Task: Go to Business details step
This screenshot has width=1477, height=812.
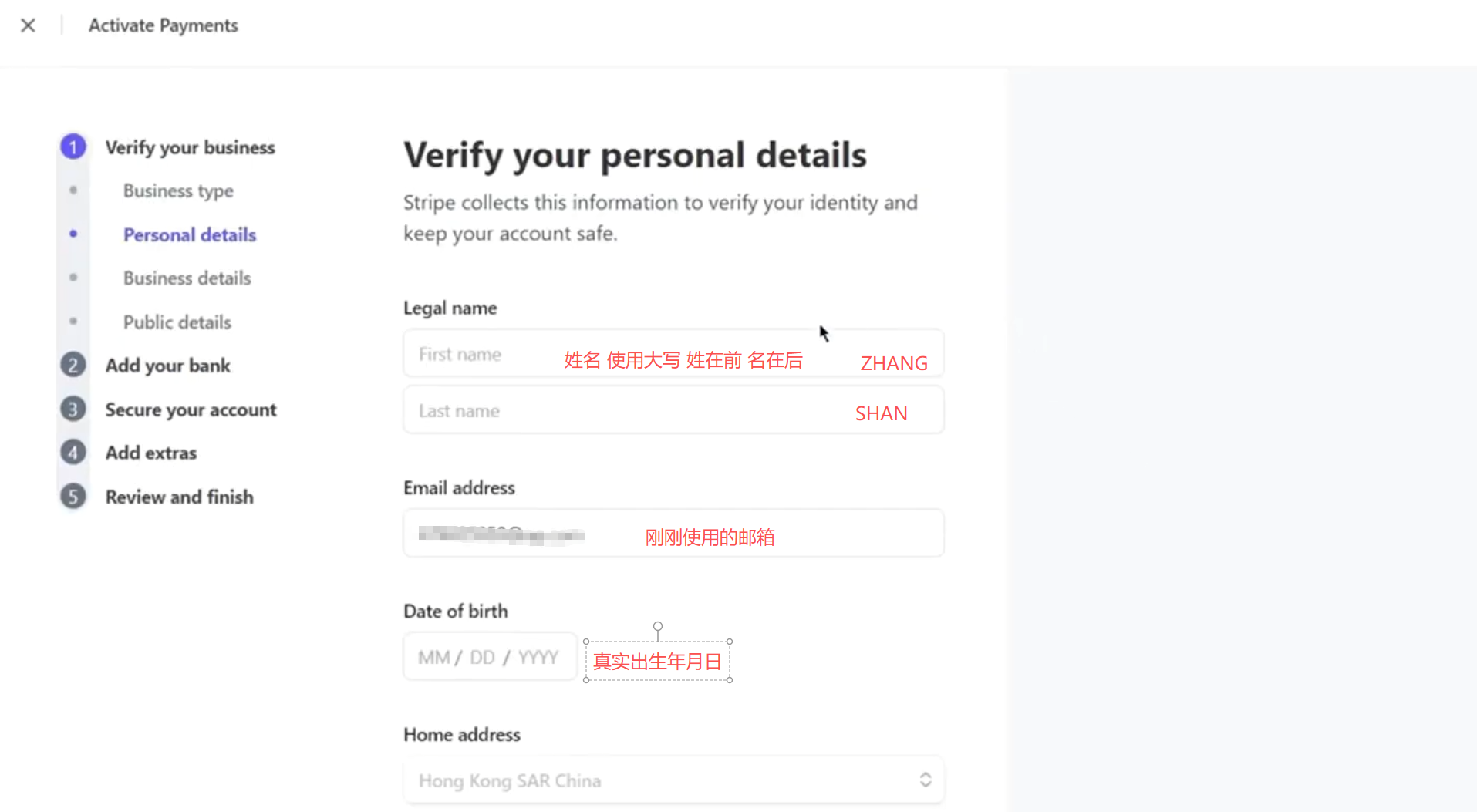Action: pos(187,278)
